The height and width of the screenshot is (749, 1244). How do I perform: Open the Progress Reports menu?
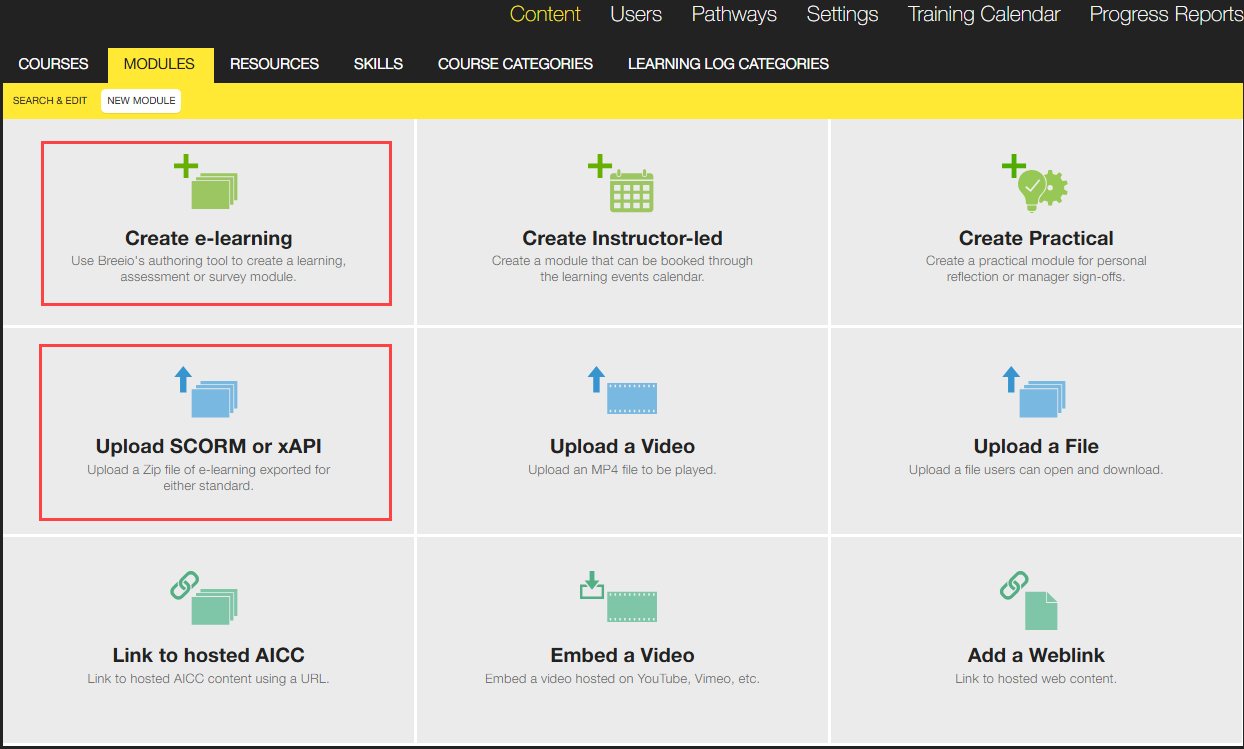click(1166, 14)
